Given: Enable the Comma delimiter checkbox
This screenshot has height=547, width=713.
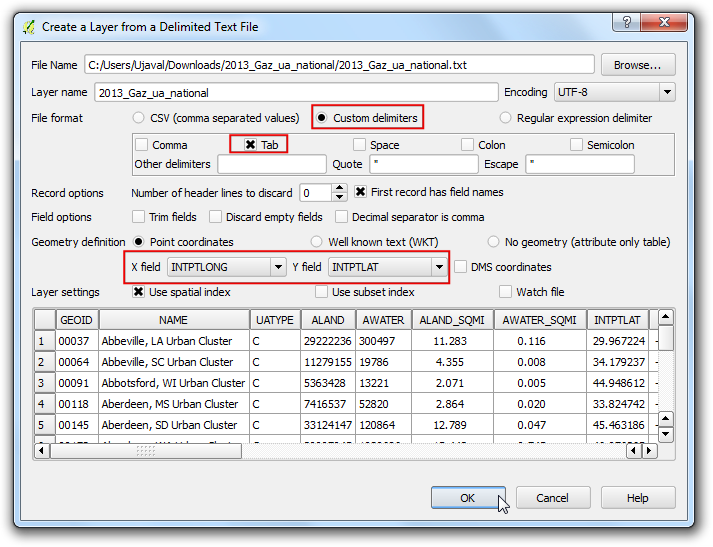Looking at the screenshot, I should pos(142,145).
